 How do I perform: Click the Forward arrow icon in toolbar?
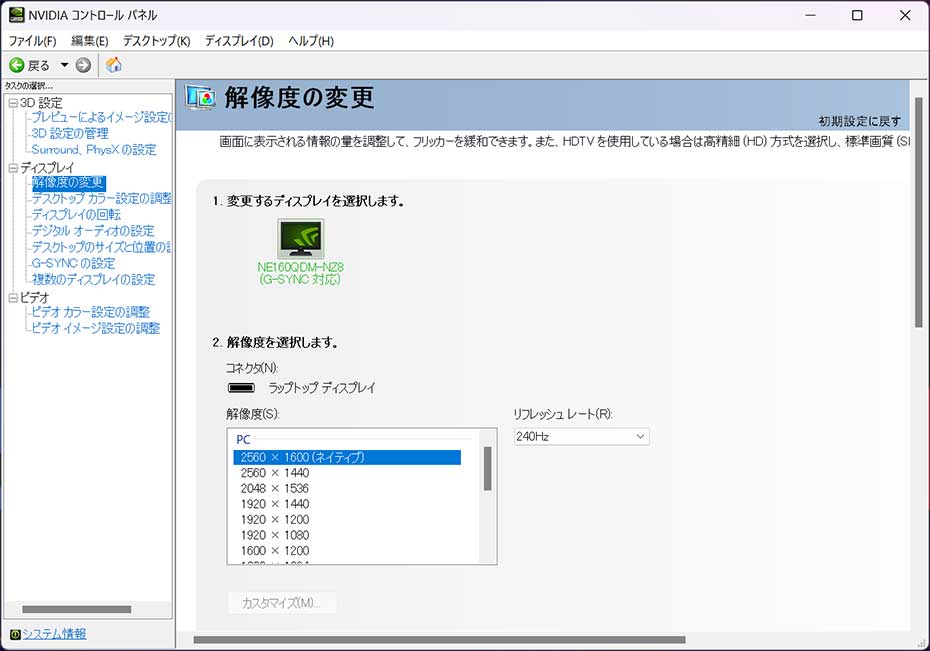[x=83, y=65]
